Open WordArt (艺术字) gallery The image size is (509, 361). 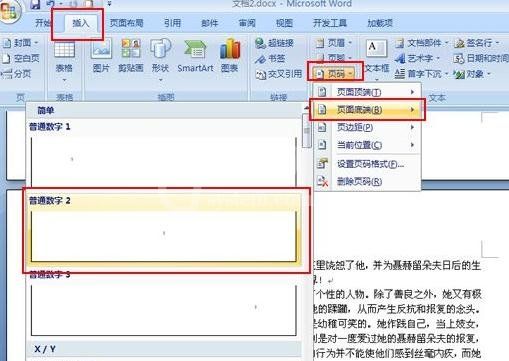tap(417, 59)
